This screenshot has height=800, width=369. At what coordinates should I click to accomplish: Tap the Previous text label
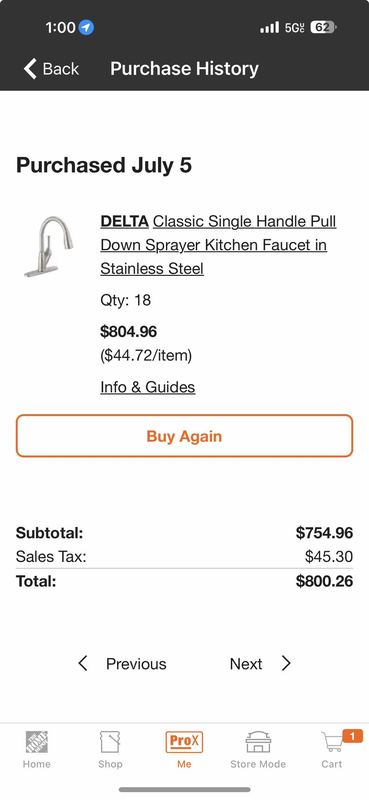(x=136, y=664)
